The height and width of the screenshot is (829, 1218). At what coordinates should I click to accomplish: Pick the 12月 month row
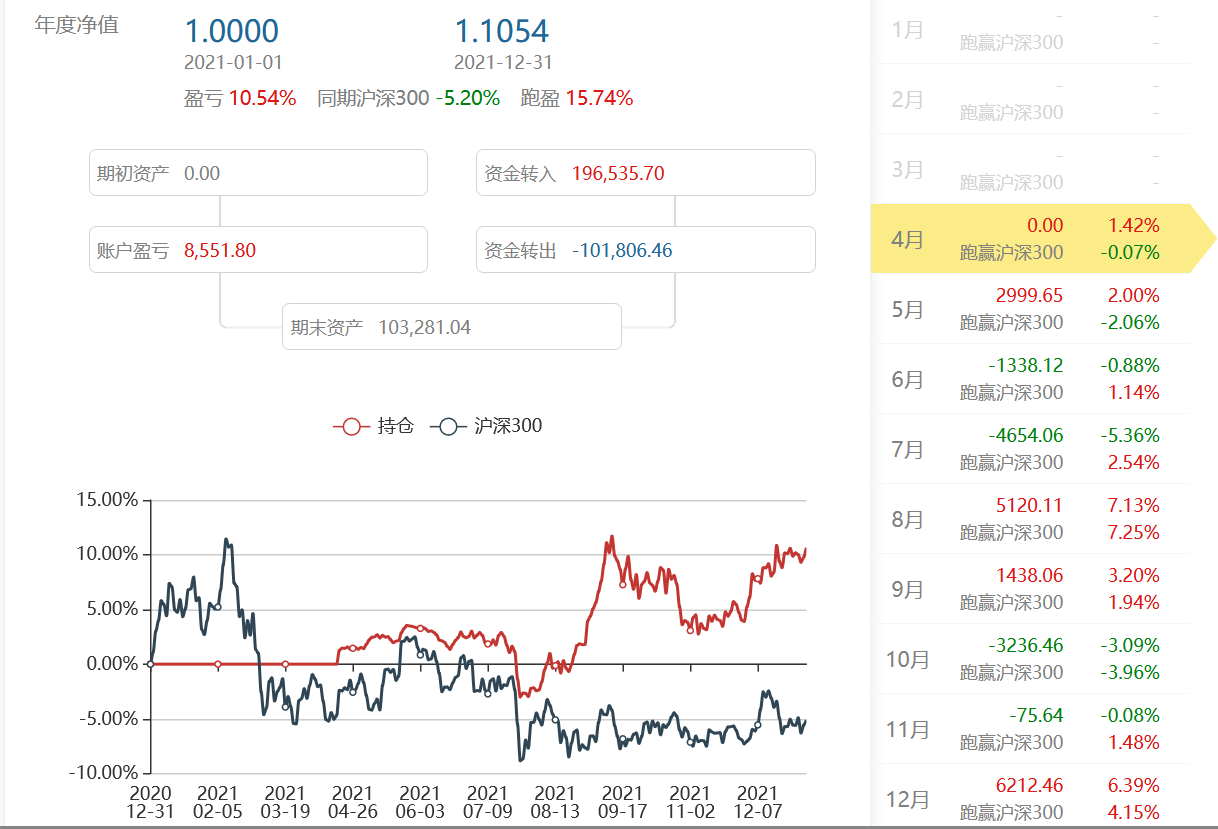(x=1030, y=798)
